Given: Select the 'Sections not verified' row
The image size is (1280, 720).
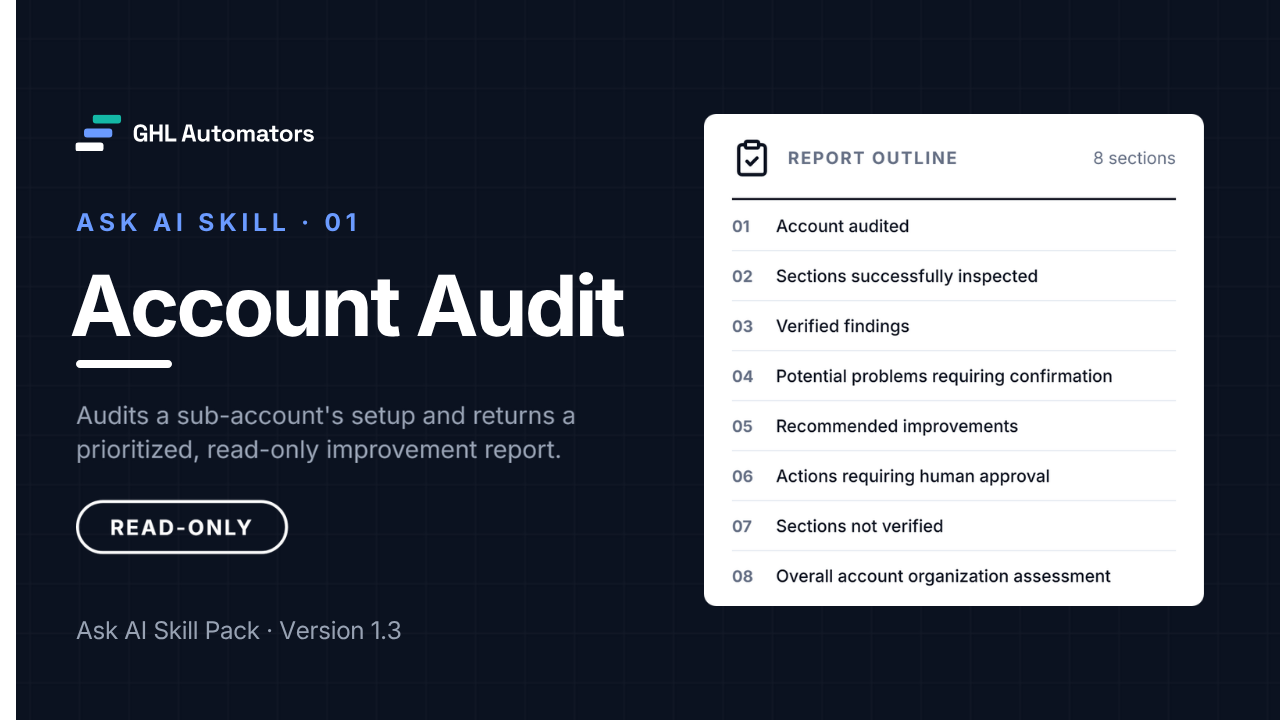Looking at the screenshot, I should click(954, 526).
